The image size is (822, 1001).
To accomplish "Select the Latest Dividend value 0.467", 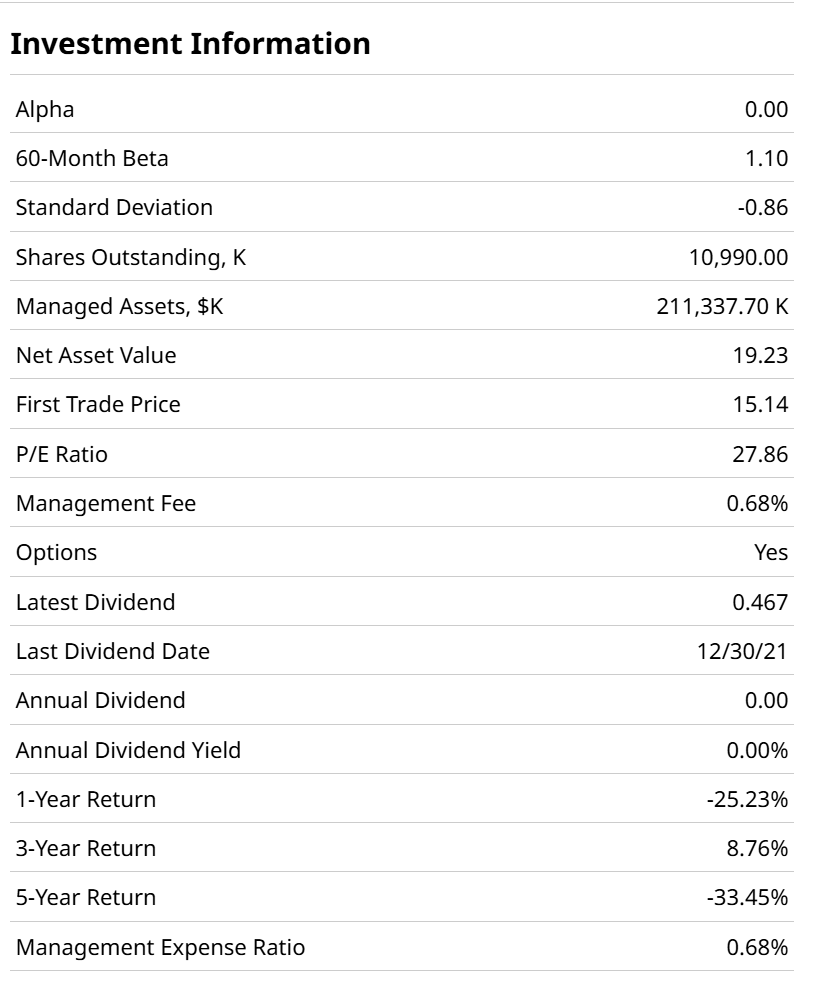I will 760,603.
